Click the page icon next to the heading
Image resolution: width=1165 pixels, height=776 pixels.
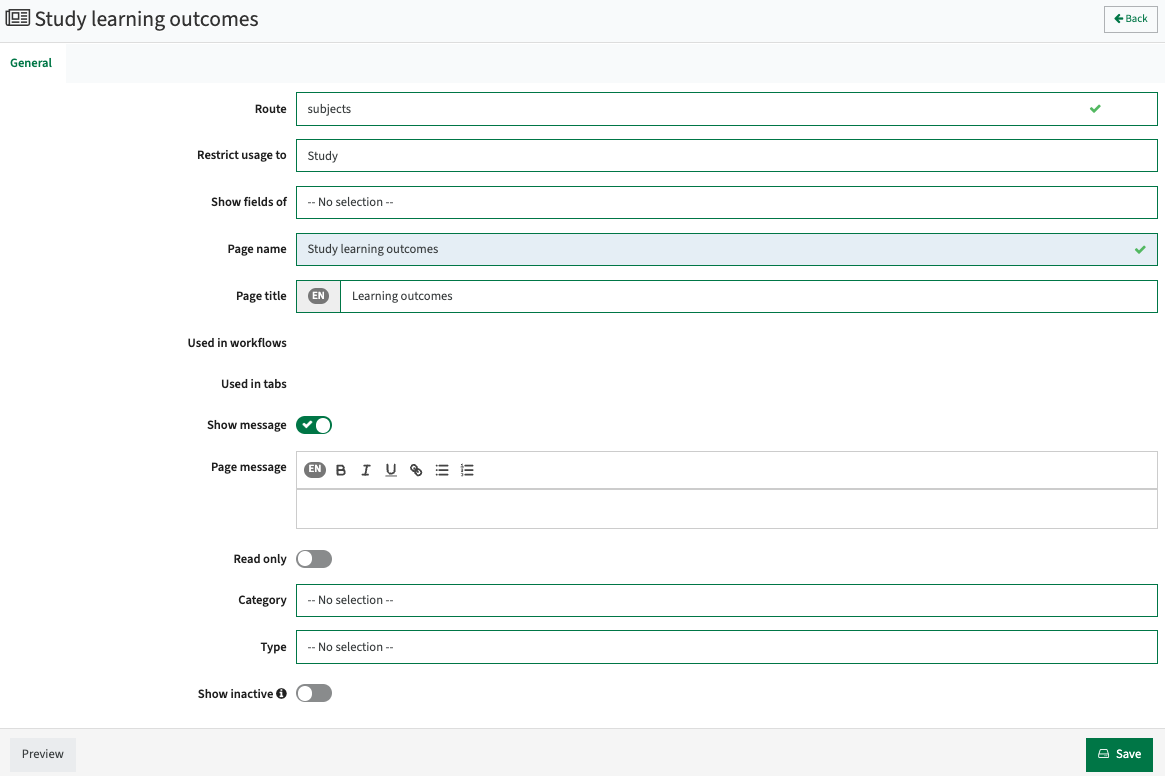17,18
